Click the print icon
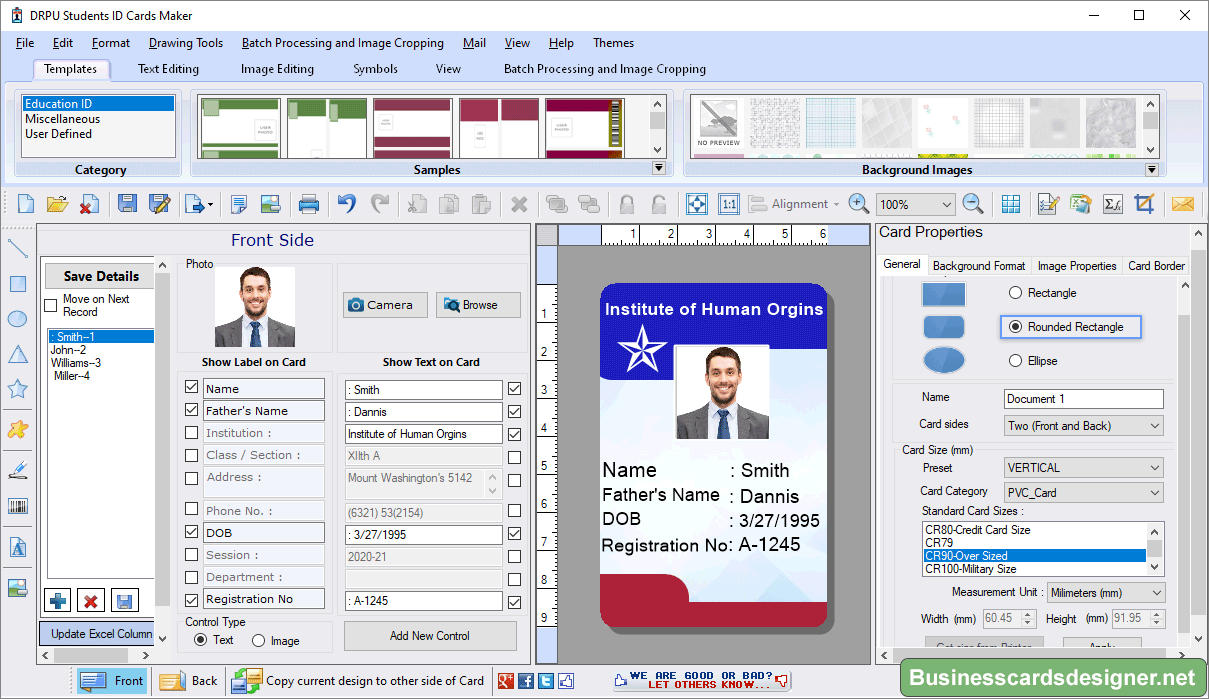The image size is (1209, 699). (x=309, y=204)
